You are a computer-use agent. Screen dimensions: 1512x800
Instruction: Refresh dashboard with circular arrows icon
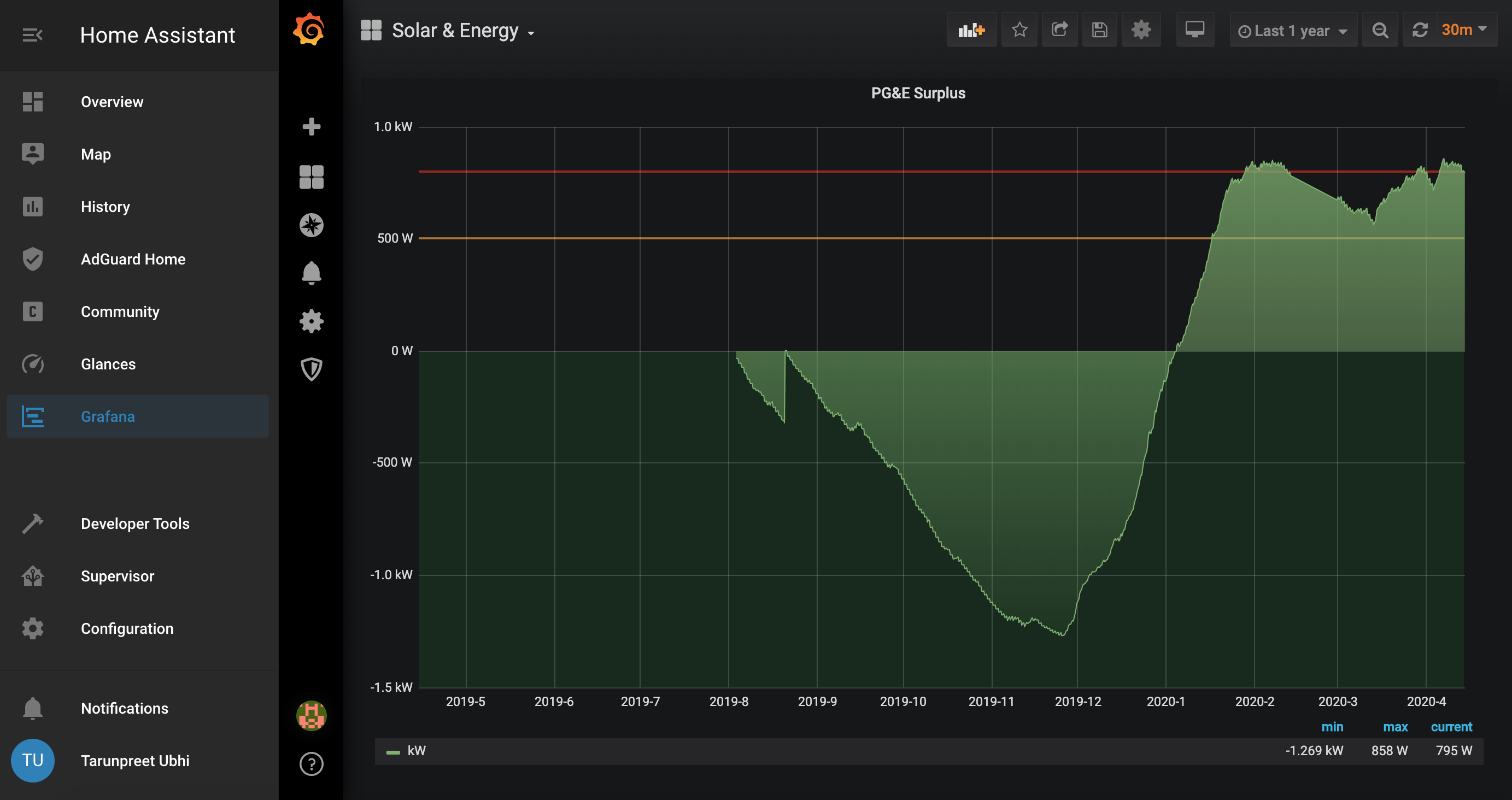1419,31
